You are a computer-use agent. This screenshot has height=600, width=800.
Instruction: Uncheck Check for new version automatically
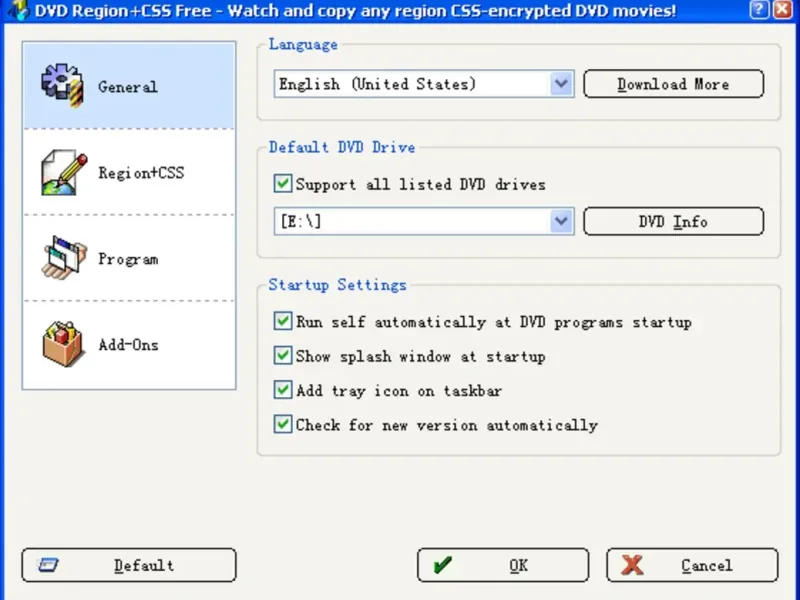[x=283, y=424]
